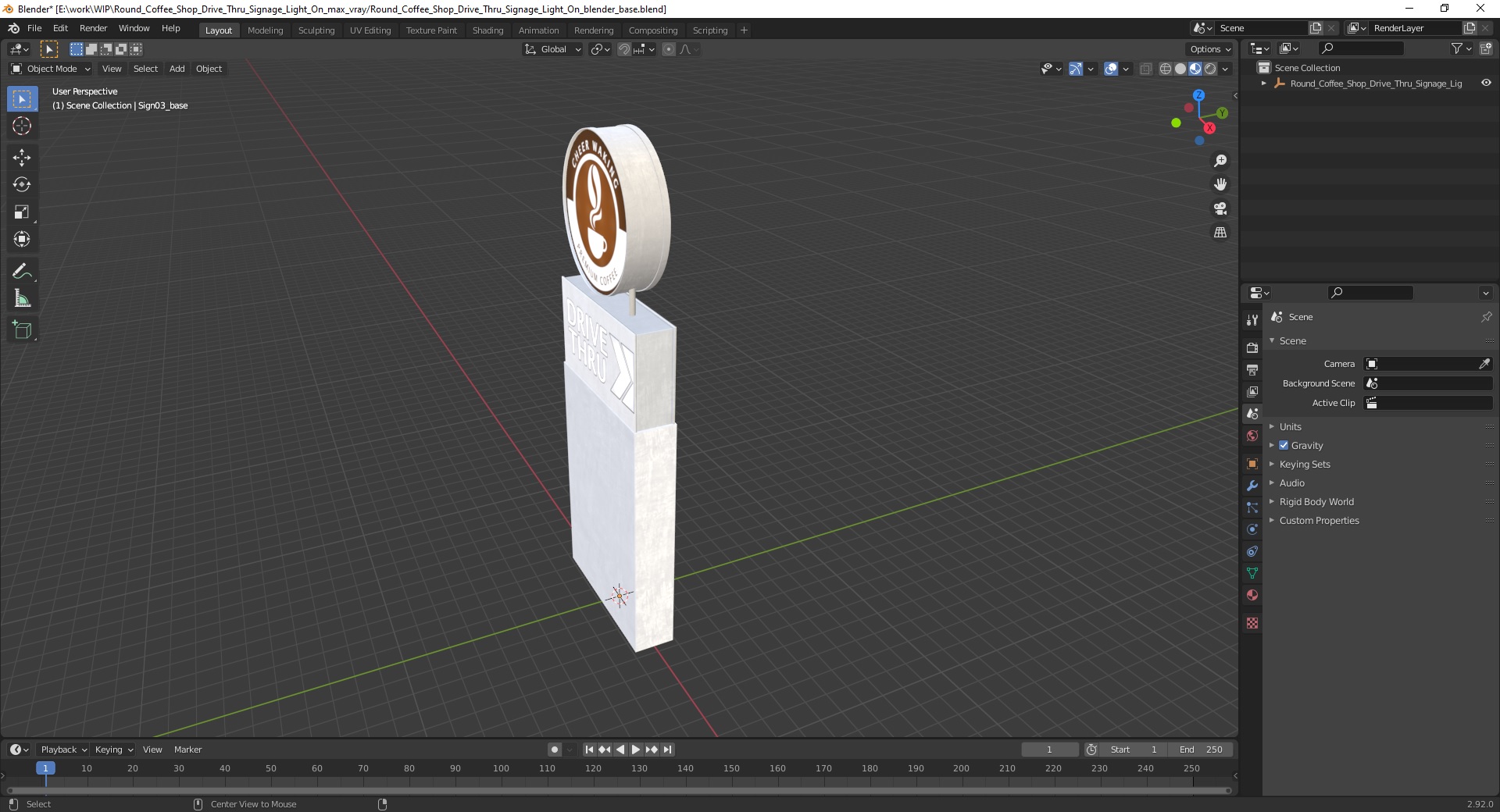The height and width of the screenshot is (812, 1500).
Task: Toggle camera view icon in viewport
Action: [1220, 208]
